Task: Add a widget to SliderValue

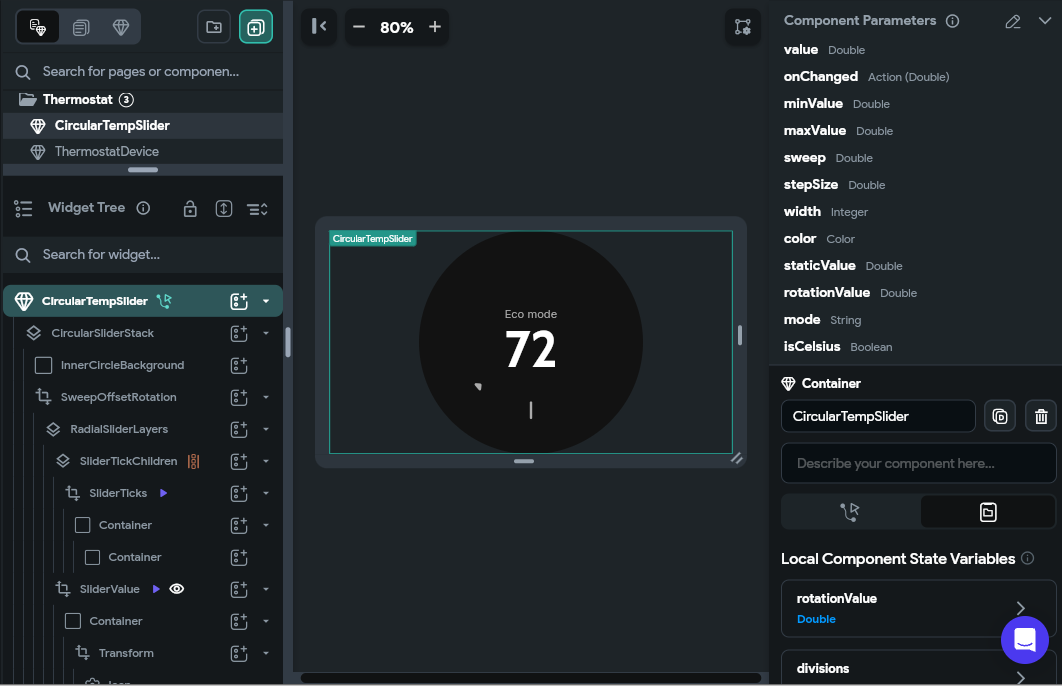Action: coord(239,589)
